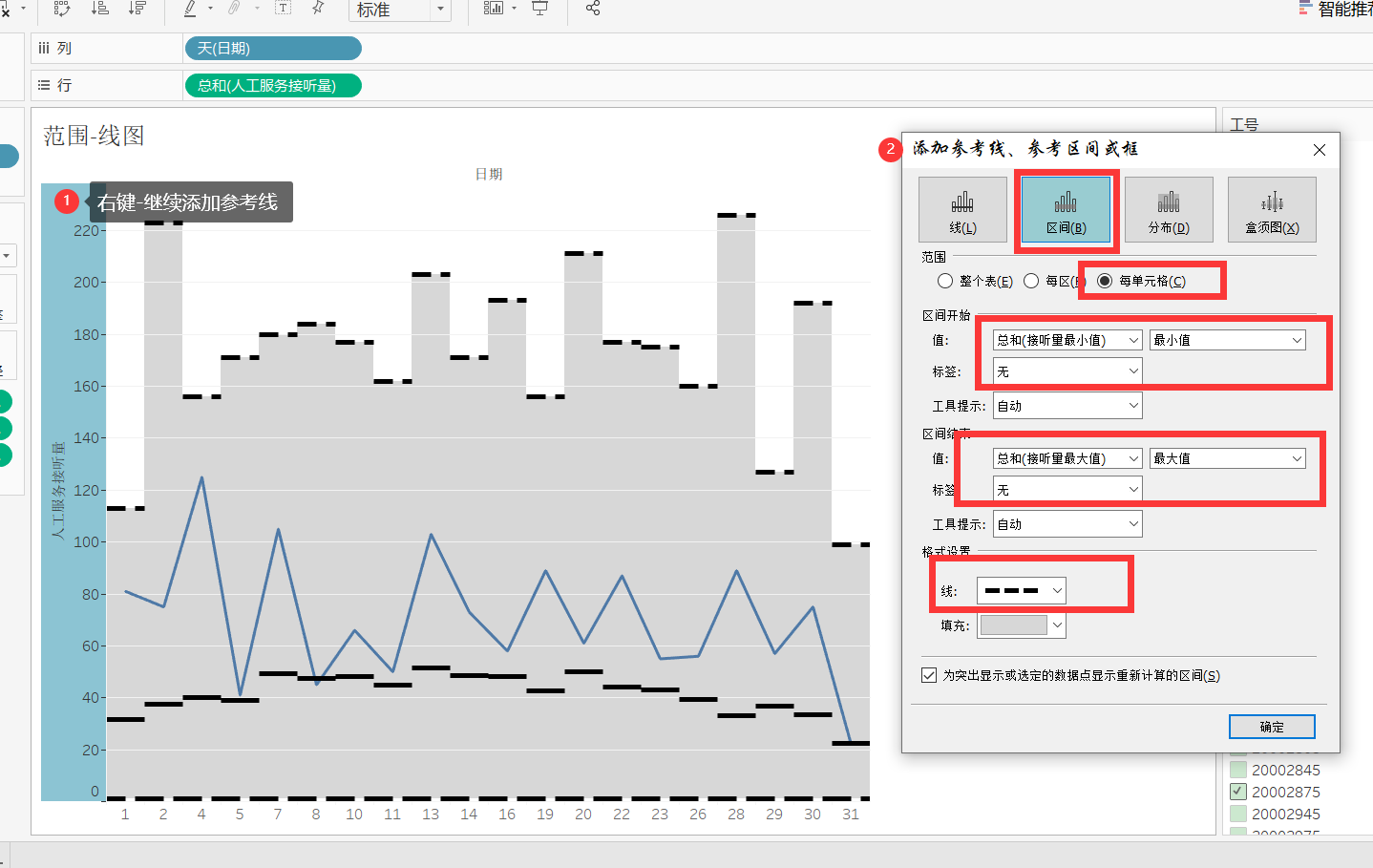Screen dimensions: 1373x868
Task: Open band end value field dropdown 总和(接听量最大值)
Action: click(x=1067, y=458)
